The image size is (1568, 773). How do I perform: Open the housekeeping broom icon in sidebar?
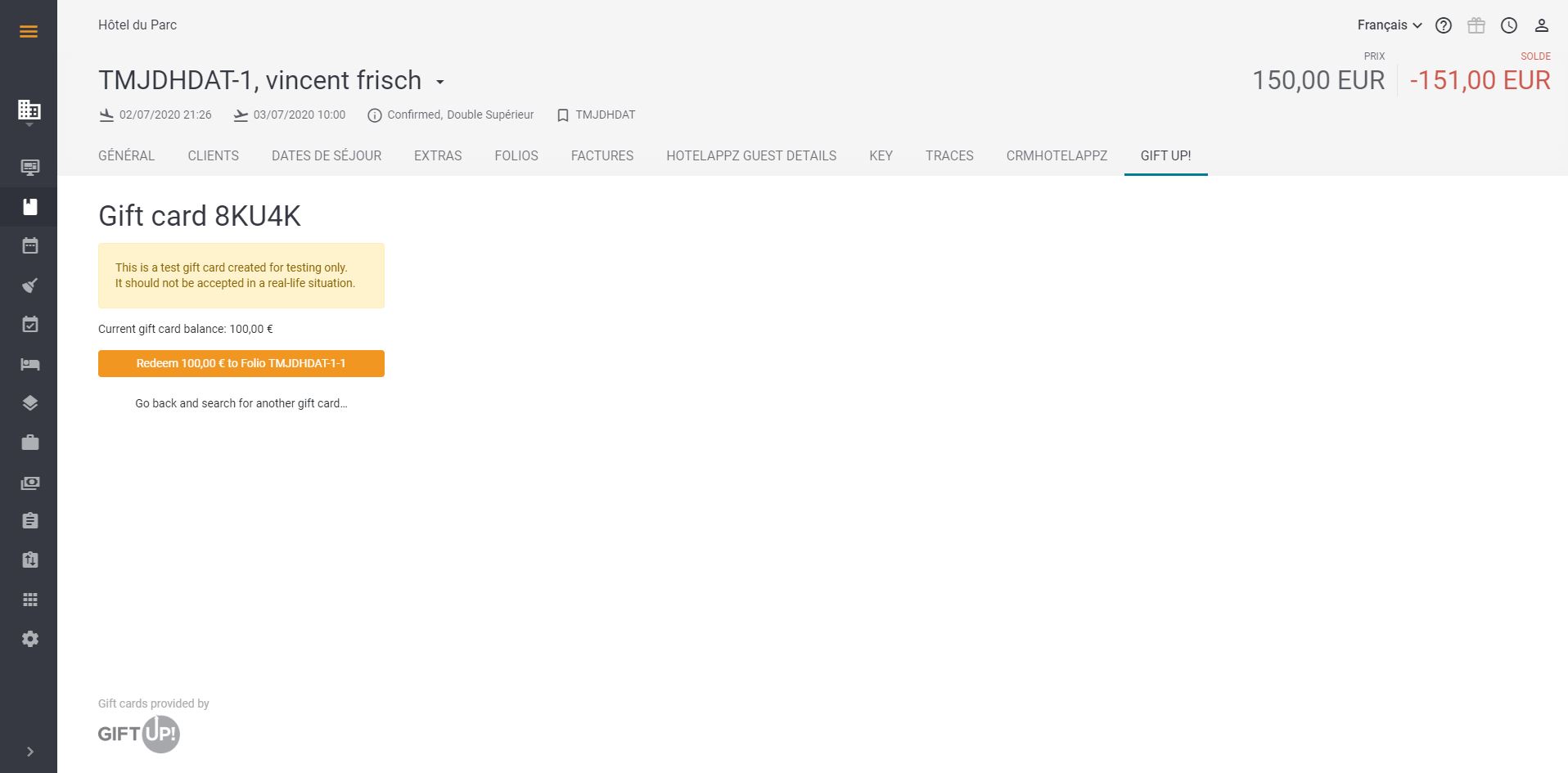pos(30,285)
